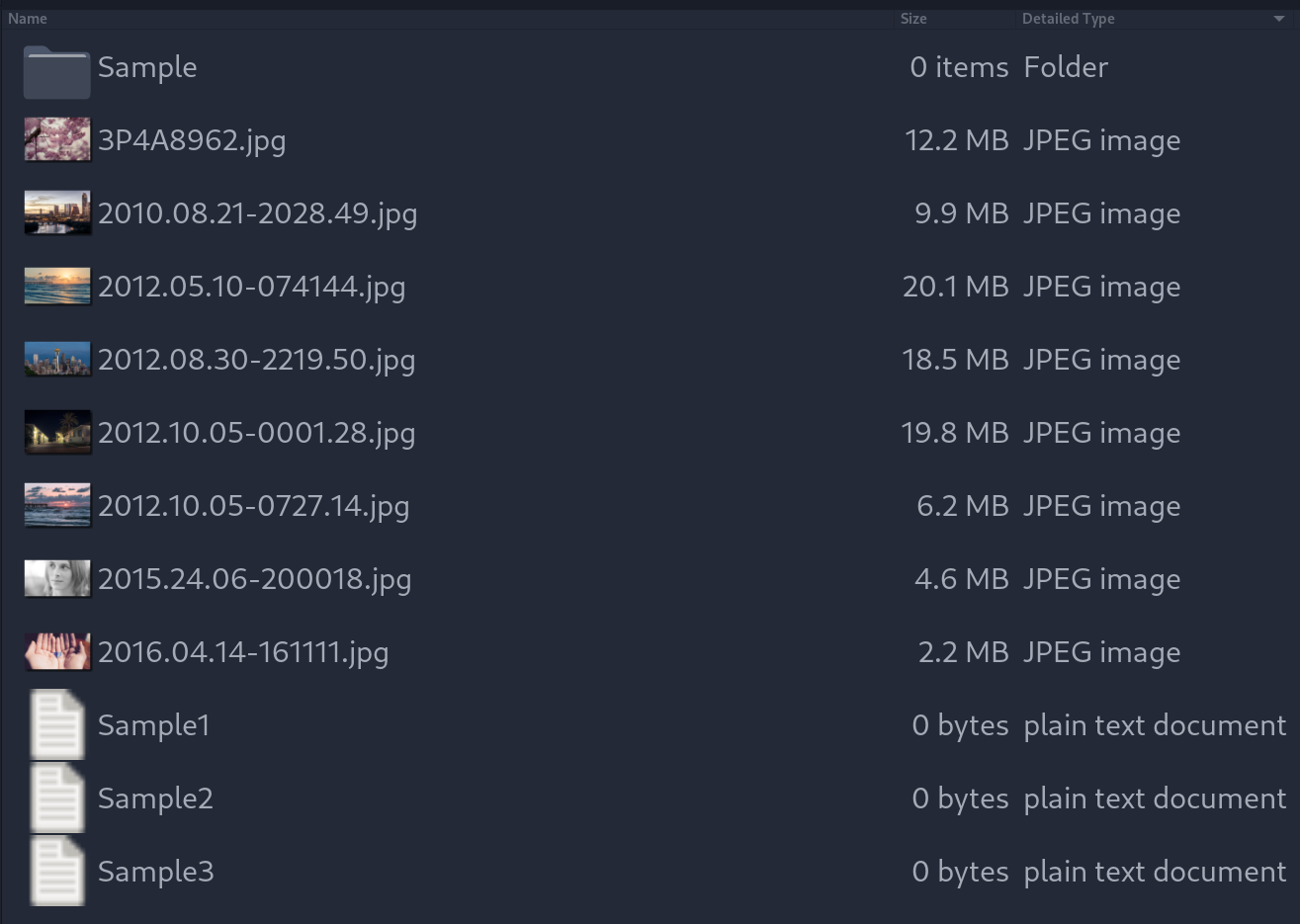Select the cherry blossom thumbnail for 3P4A8962.jpg
This screenshot has width=1300, height=924.
coord(56,139)
